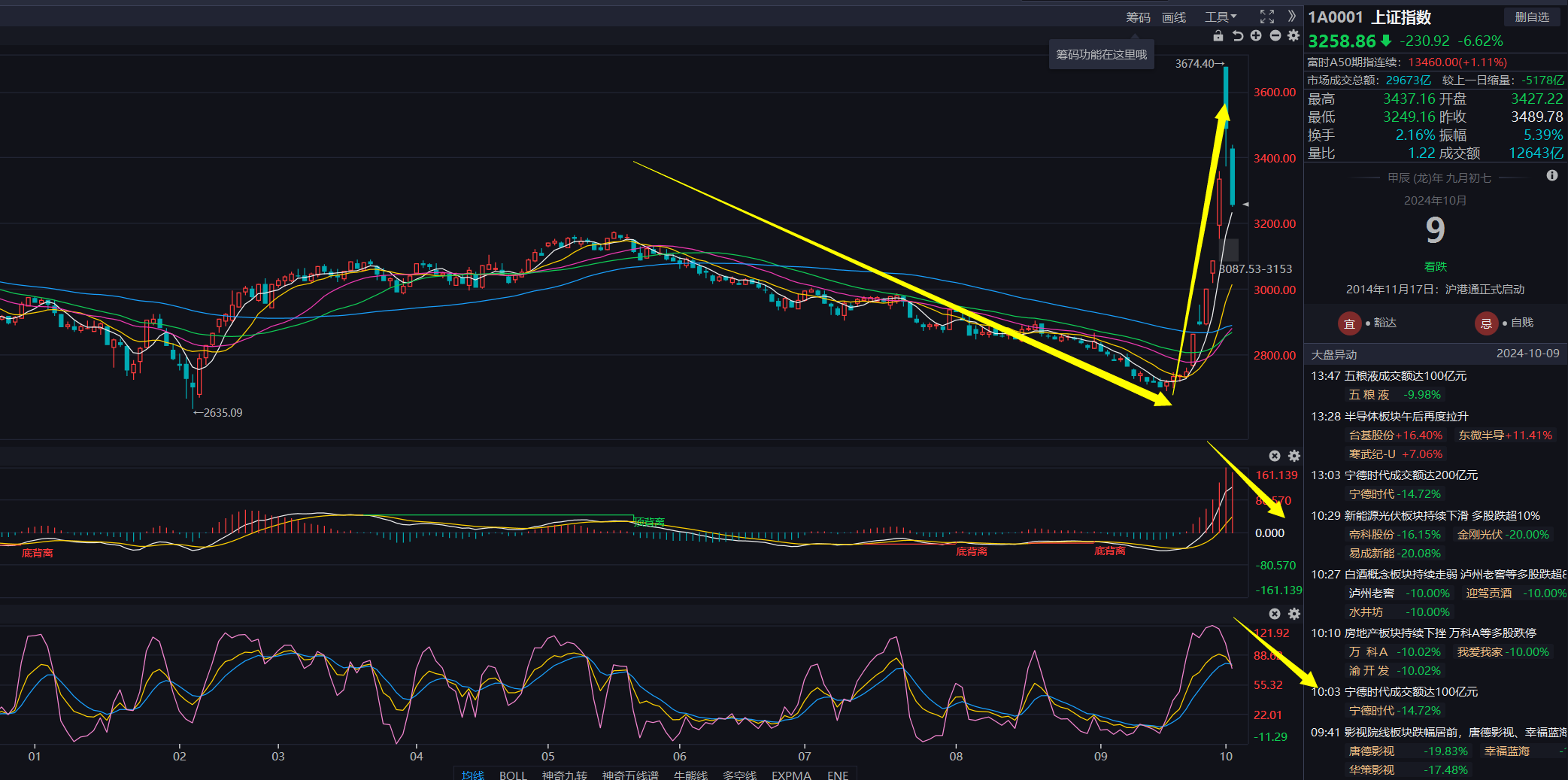
Task: Open KDJ indicator panel settings gear
Action: [x=1294, y=614]
